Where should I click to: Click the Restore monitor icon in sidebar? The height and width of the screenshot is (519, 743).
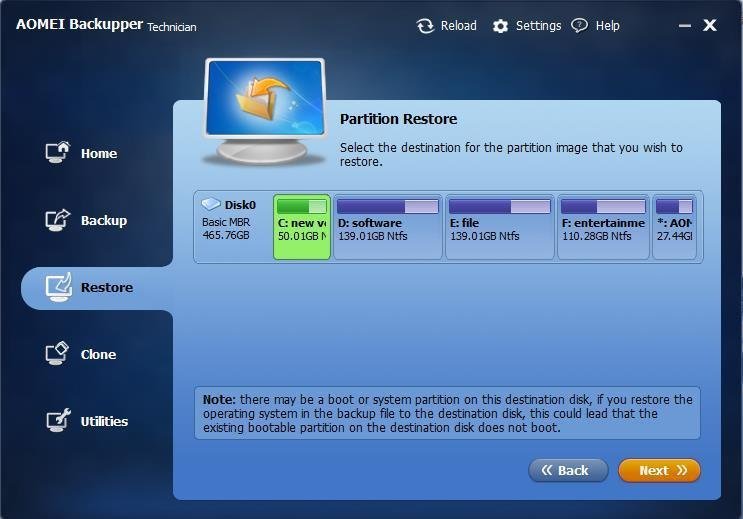[x=59, y=287]
